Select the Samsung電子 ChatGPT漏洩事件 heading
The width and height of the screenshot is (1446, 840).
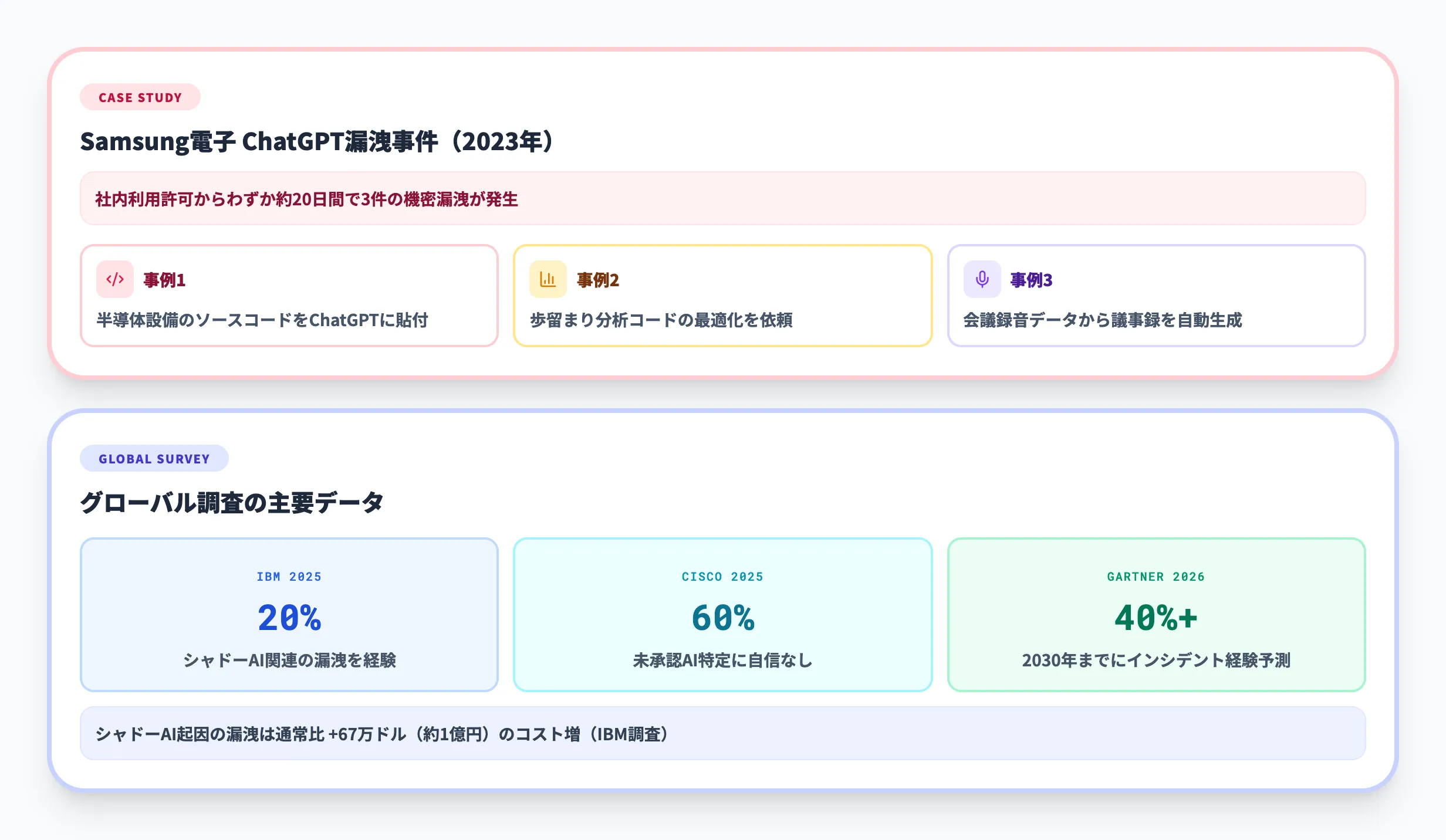coord(317,141)
